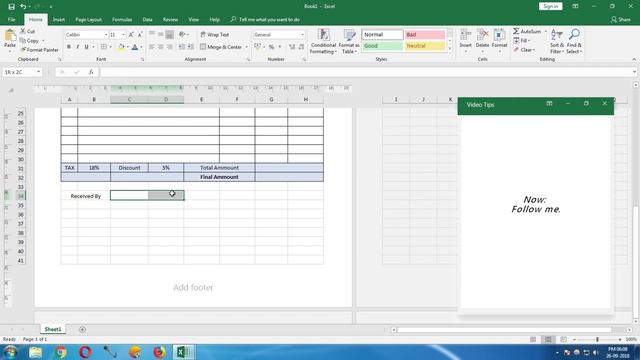Save the workbook from the quick access toolbar
The width and height of the screenshot is (640, 360).
[11, 7]
